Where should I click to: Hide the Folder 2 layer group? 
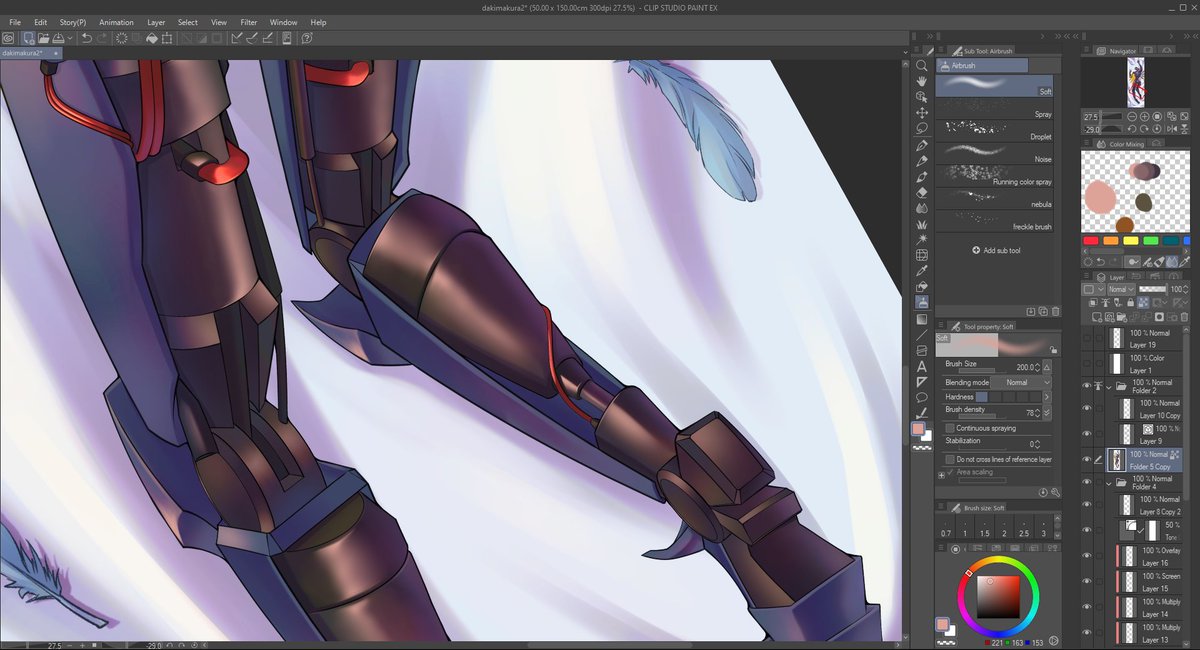(x=1085, y=385)
